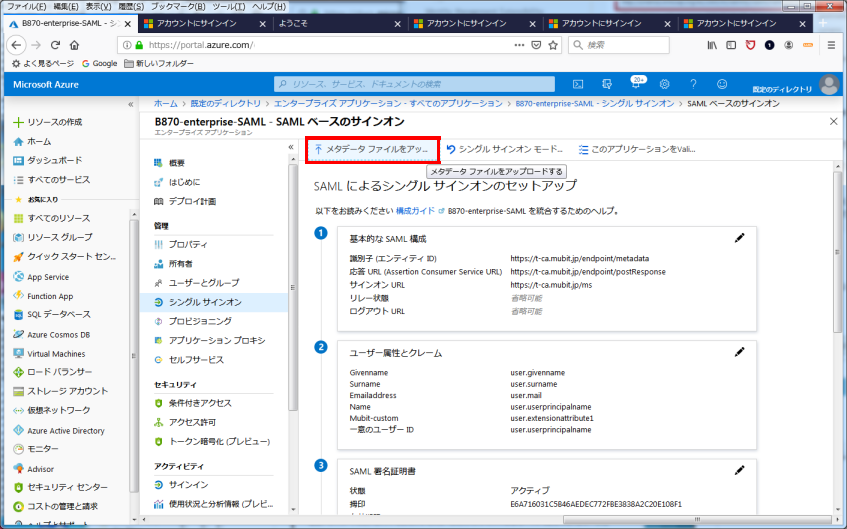The image size is (847, 529).
Task: Open the help question mark icon
Action: click(693, 84)
